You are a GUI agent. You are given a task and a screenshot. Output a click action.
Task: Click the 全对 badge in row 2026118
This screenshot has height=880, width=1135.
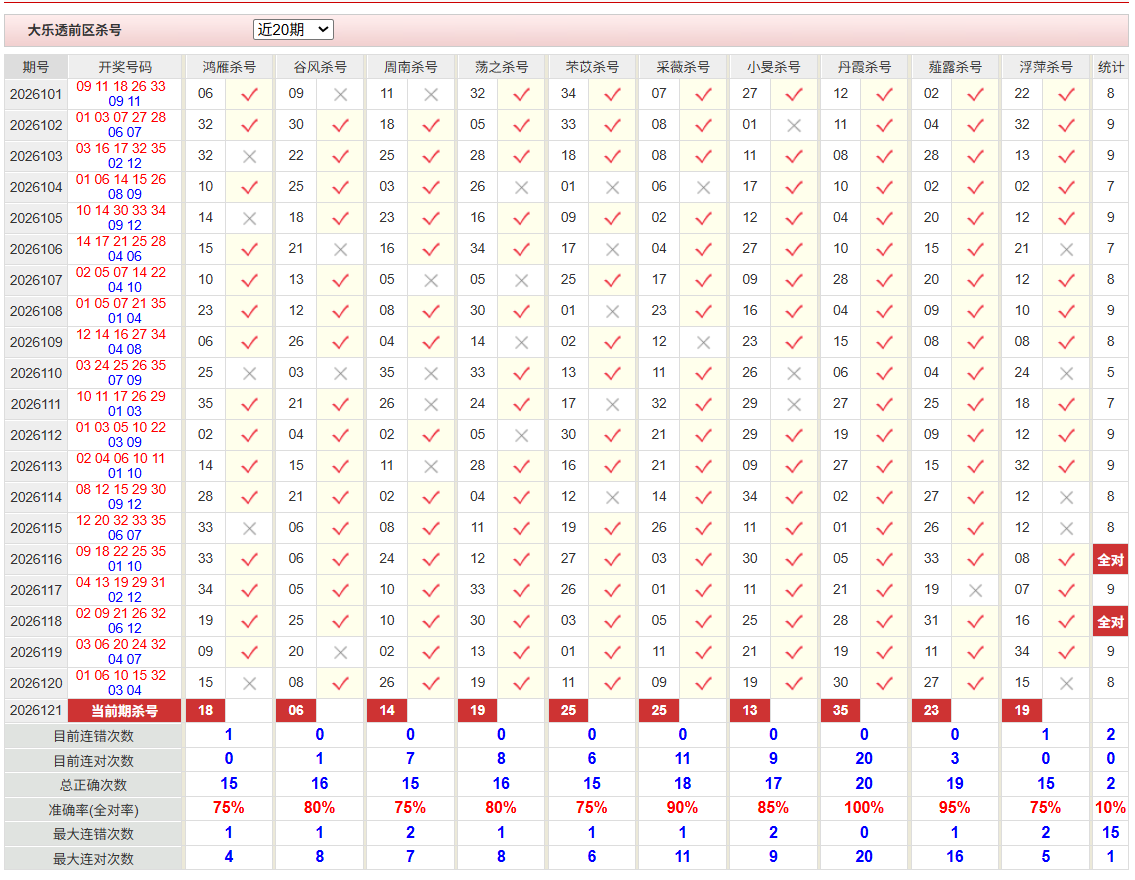click(x=1110, y=622)
